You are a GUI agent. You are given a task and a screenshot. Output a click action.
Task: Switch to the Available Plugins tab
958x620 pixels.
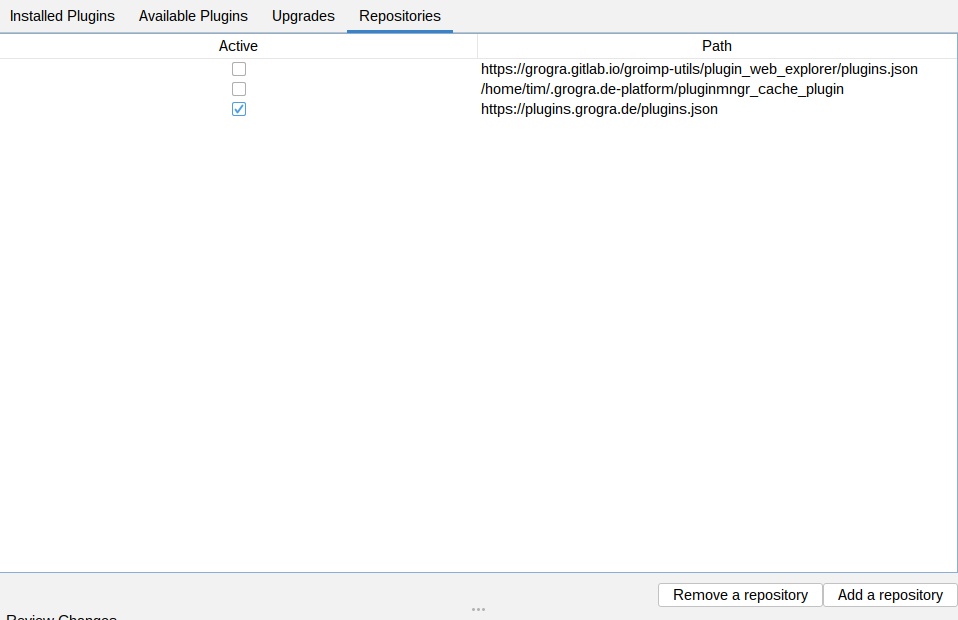pos(193,16)
